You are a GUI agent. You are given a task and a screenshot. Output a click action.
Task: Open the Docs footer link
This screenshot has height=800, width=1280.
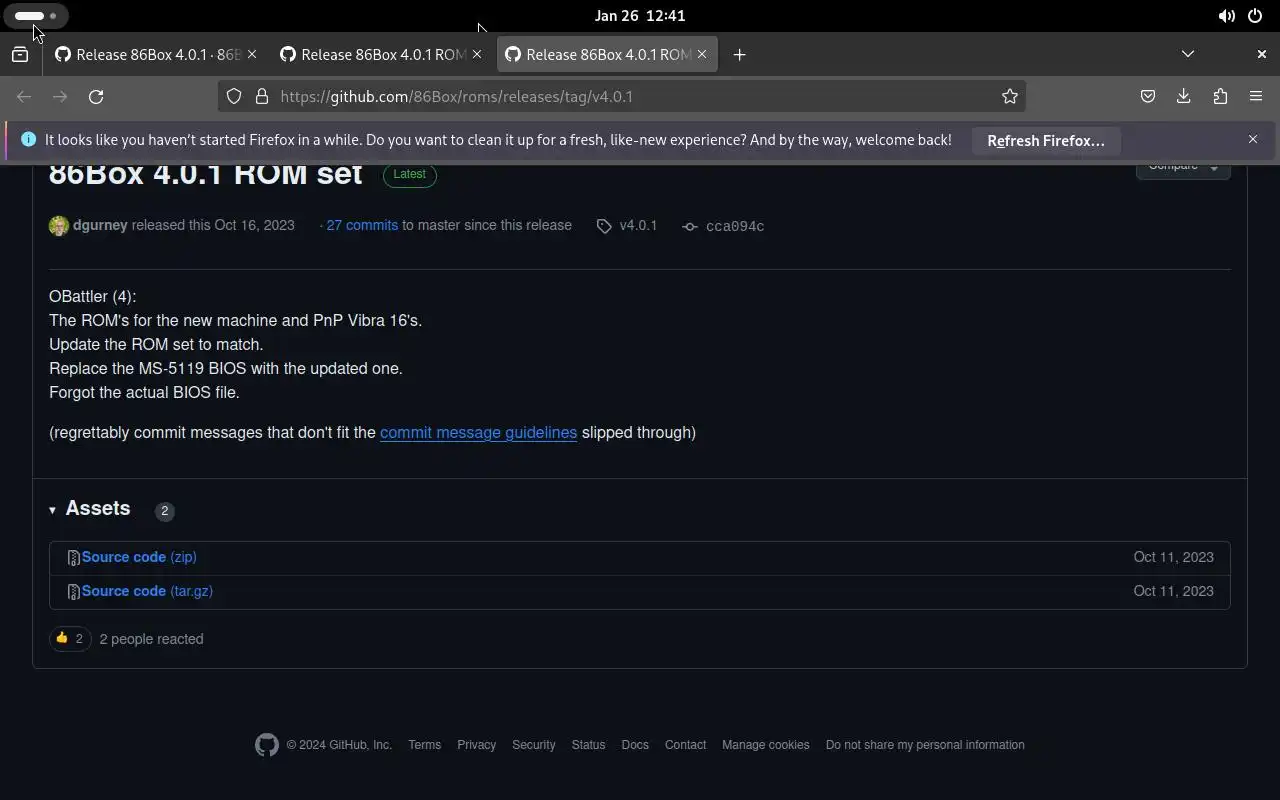pos(635,745)
